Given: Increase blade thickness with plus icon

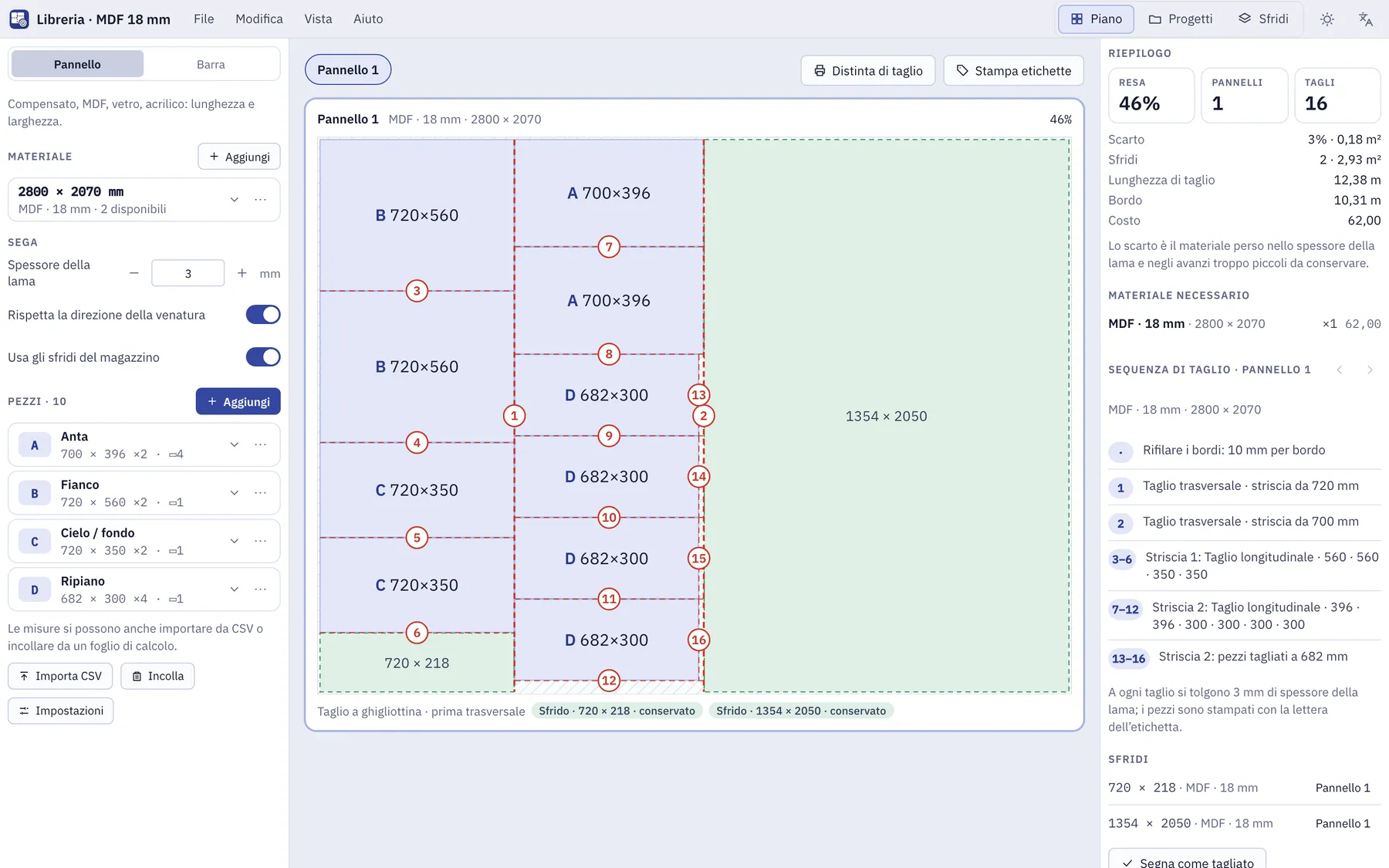Looking at the screenshot, I should pyautogui.click(x=242, y=273).
